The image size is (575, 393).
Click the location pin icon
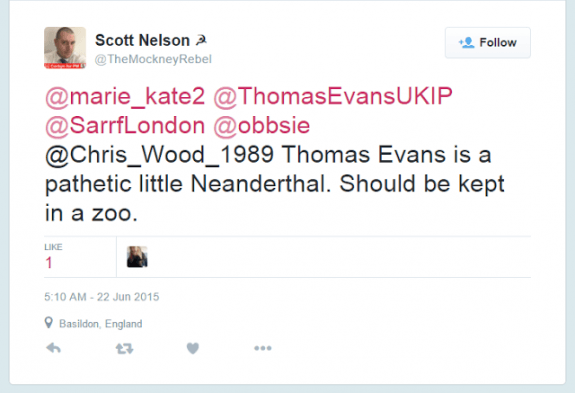pyautogui.click(x=48, y=323)
